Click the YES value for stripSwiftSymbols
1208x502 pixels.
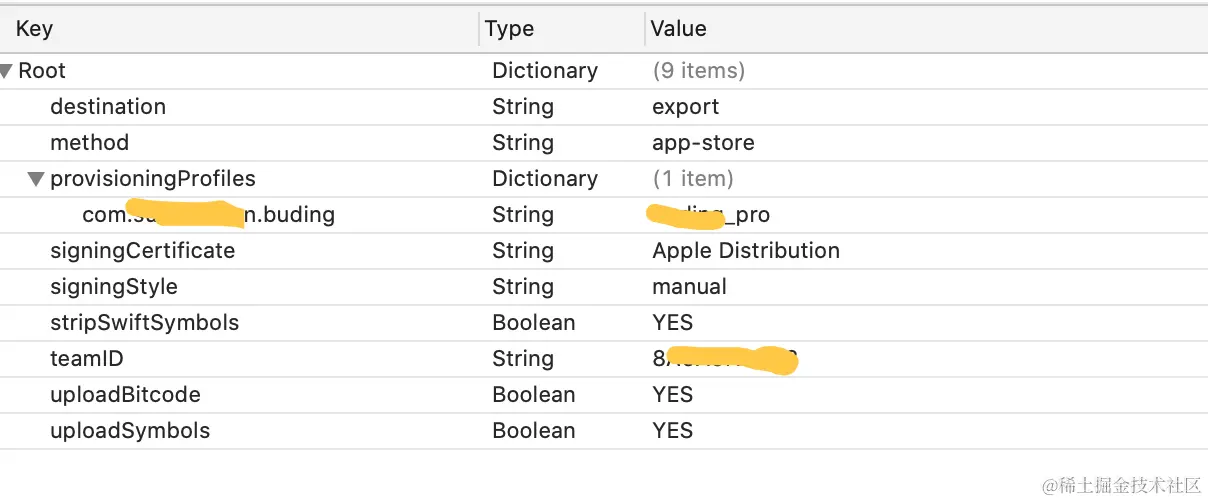(x=672, y=323)
